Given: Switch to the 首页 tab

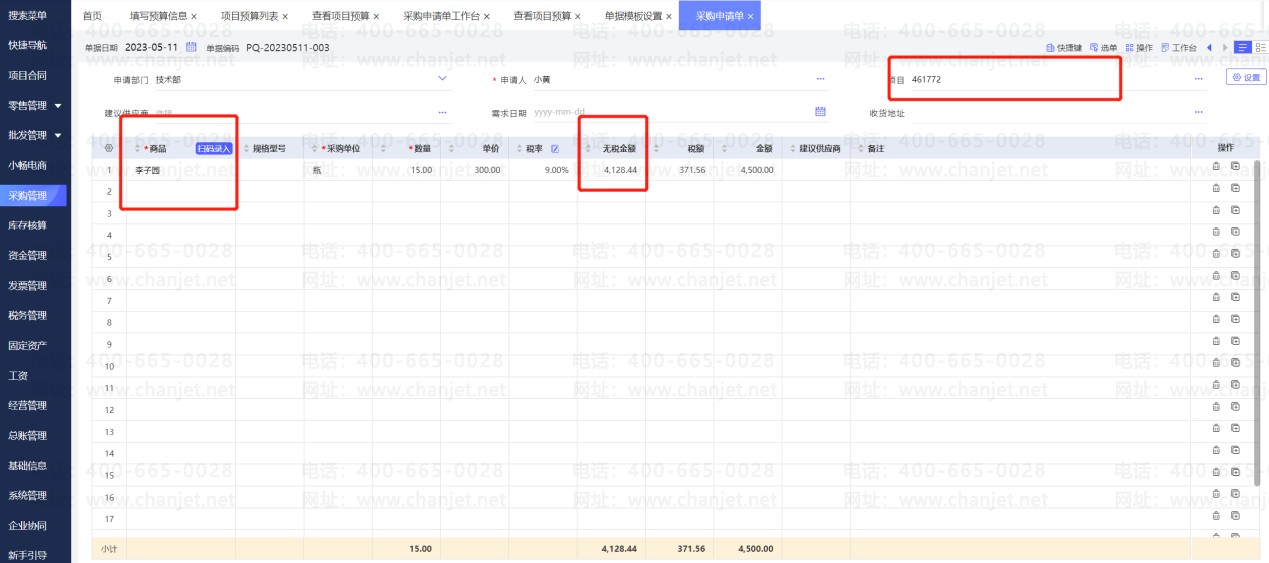Looking at the screenshot, I should pyautogui.click(x=92, y=16).
